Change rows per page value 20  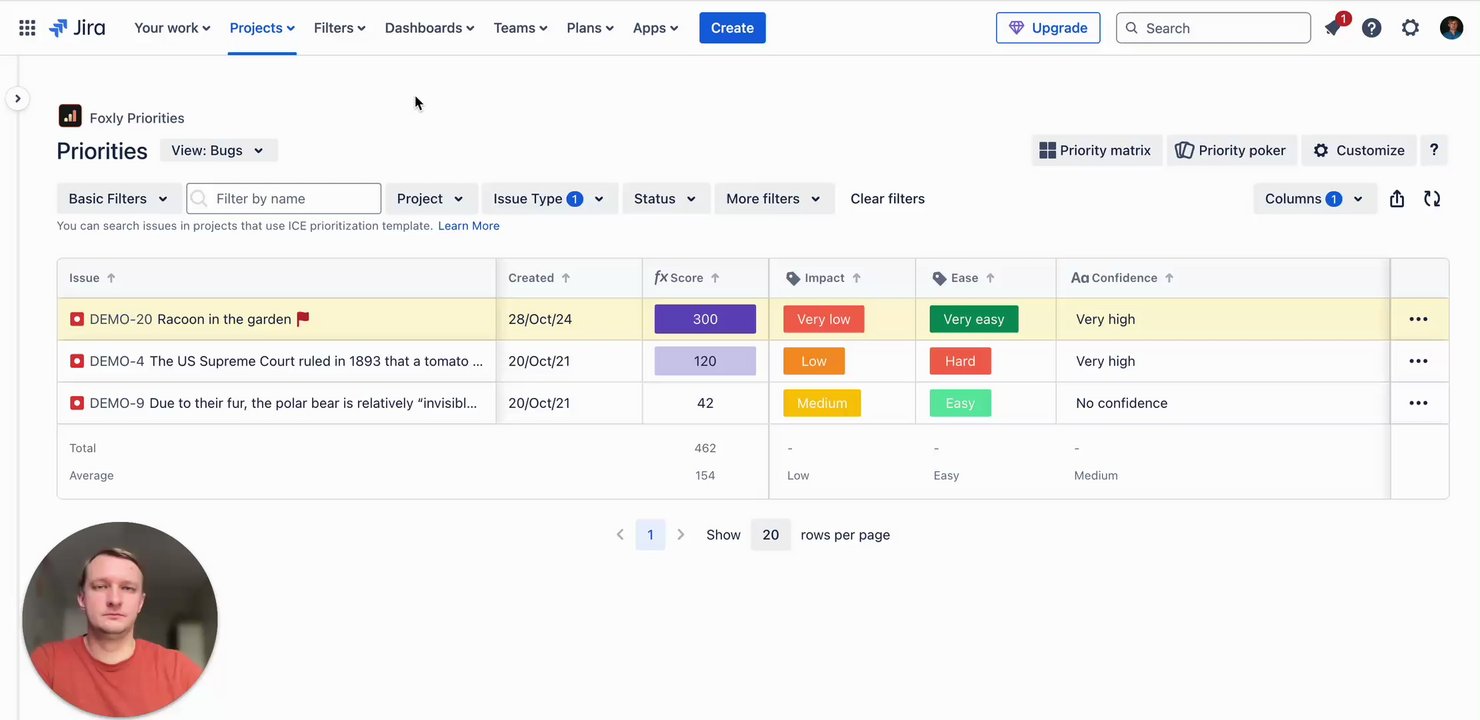pos(771,535)
